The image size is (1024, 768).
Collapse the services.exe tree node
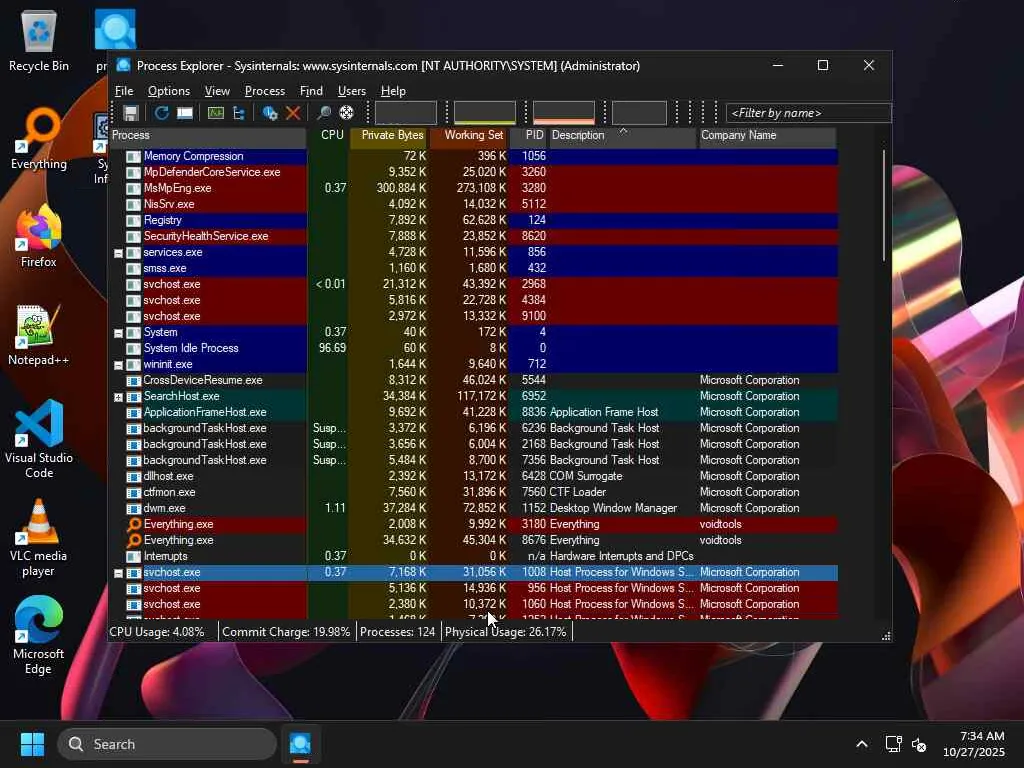click(x=118, y=253)
